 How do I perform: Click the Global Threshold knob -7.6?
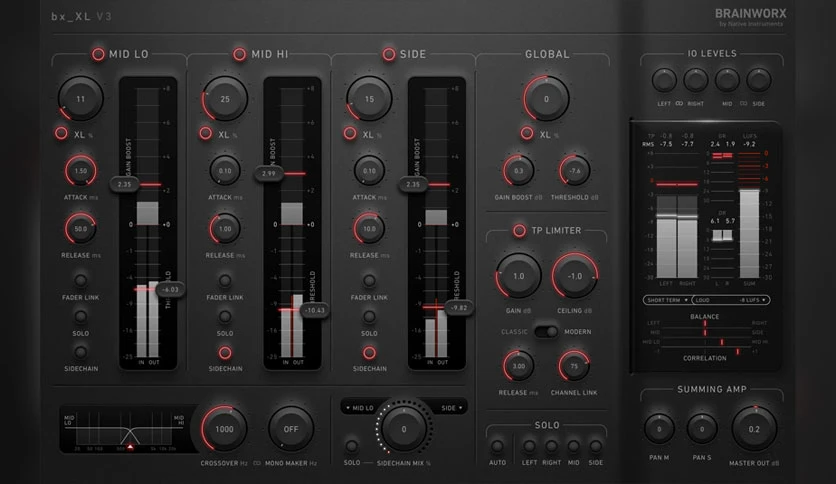575,171
